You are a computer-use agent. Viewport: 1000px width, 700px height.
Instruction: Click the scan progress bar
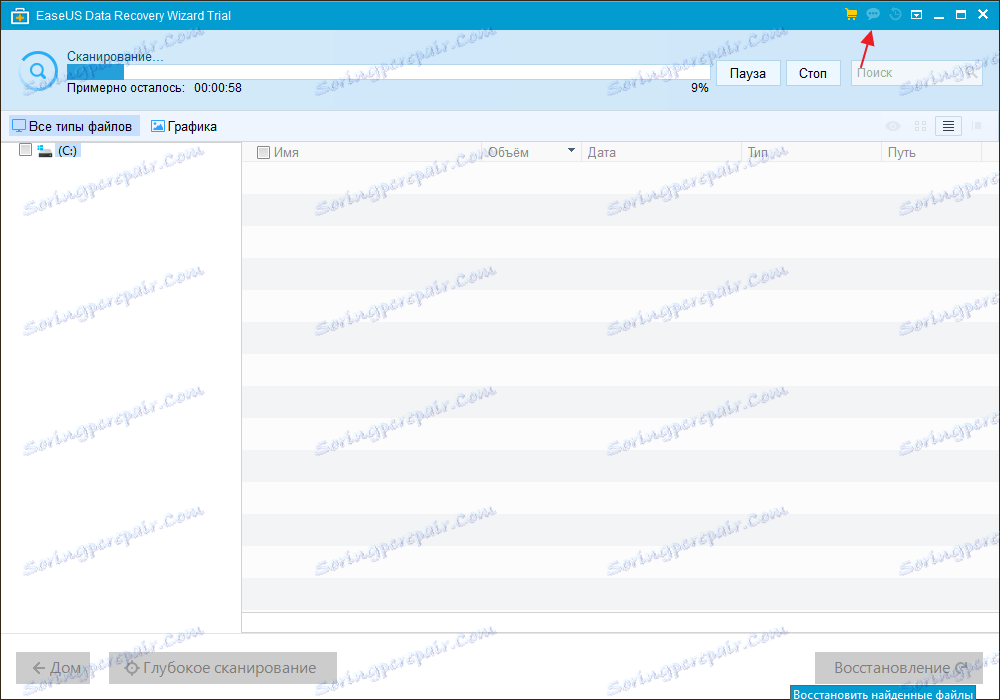388,72
